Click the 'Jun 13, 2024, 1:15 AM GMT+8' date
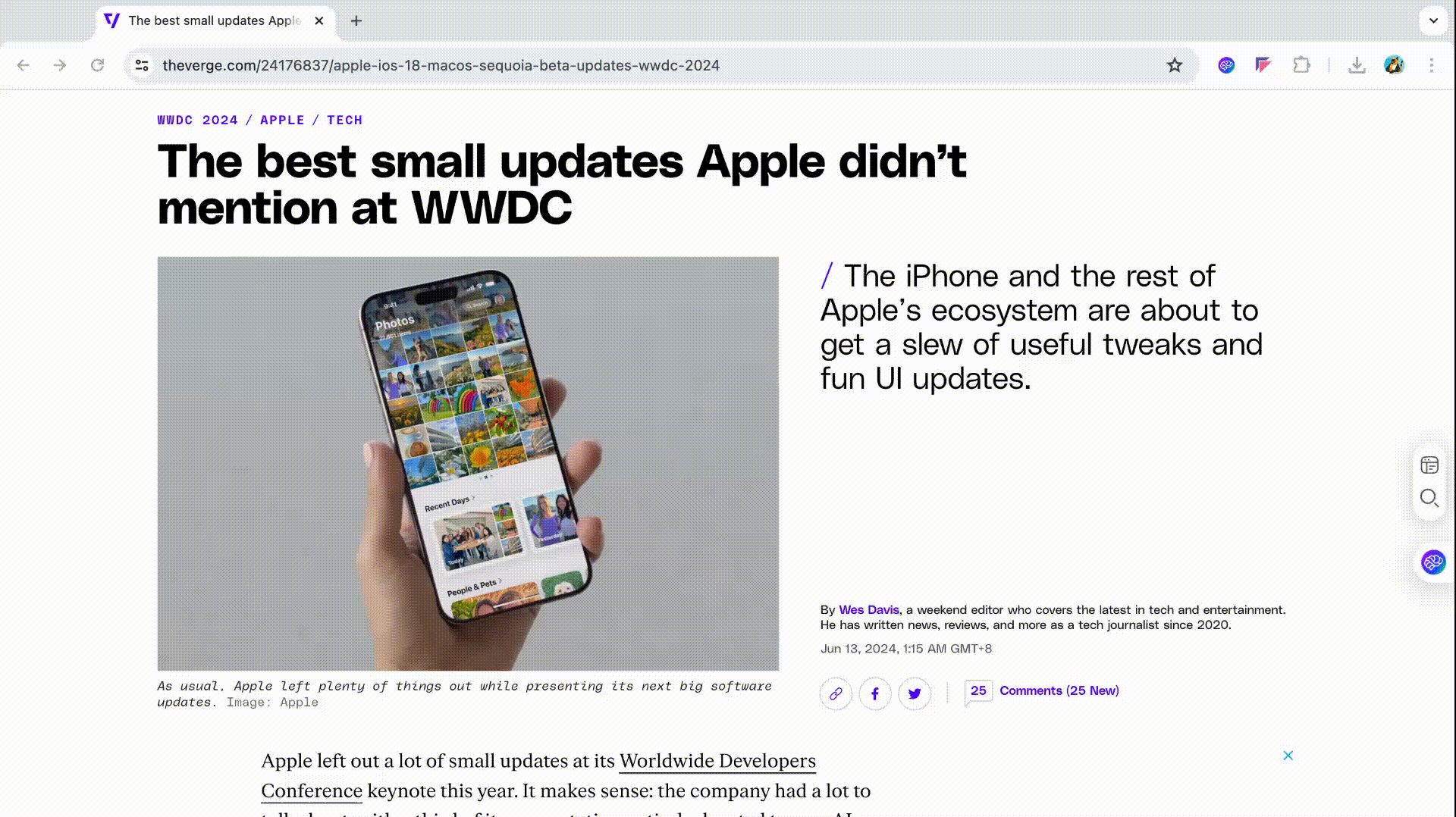This screenshot has height=817, width=1456. (906, 649)
